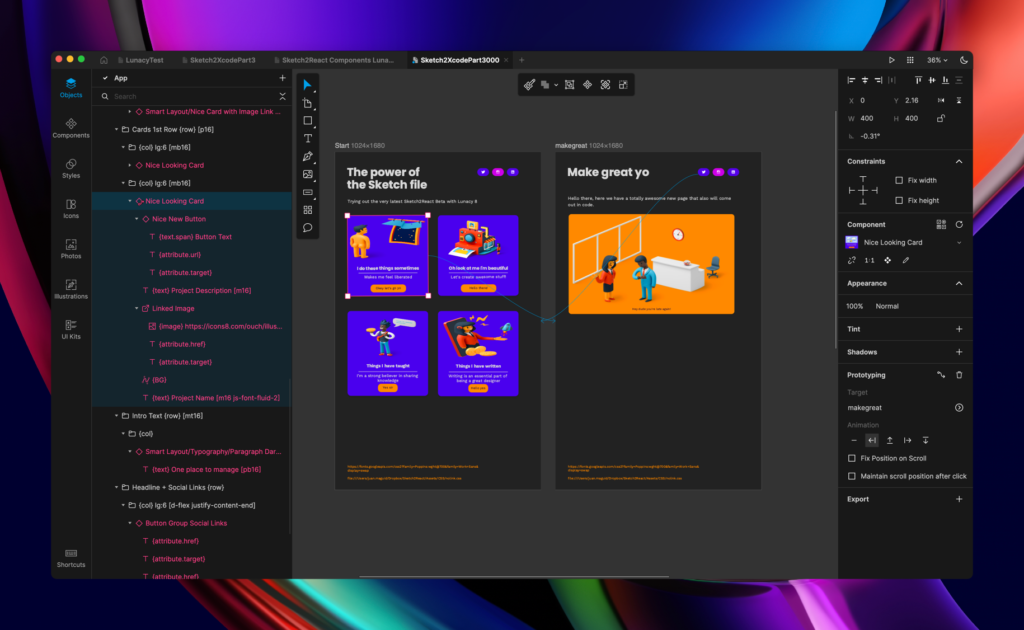
Task: Open the Illustrations sidebar panel
Action: [x=71, y=289]
